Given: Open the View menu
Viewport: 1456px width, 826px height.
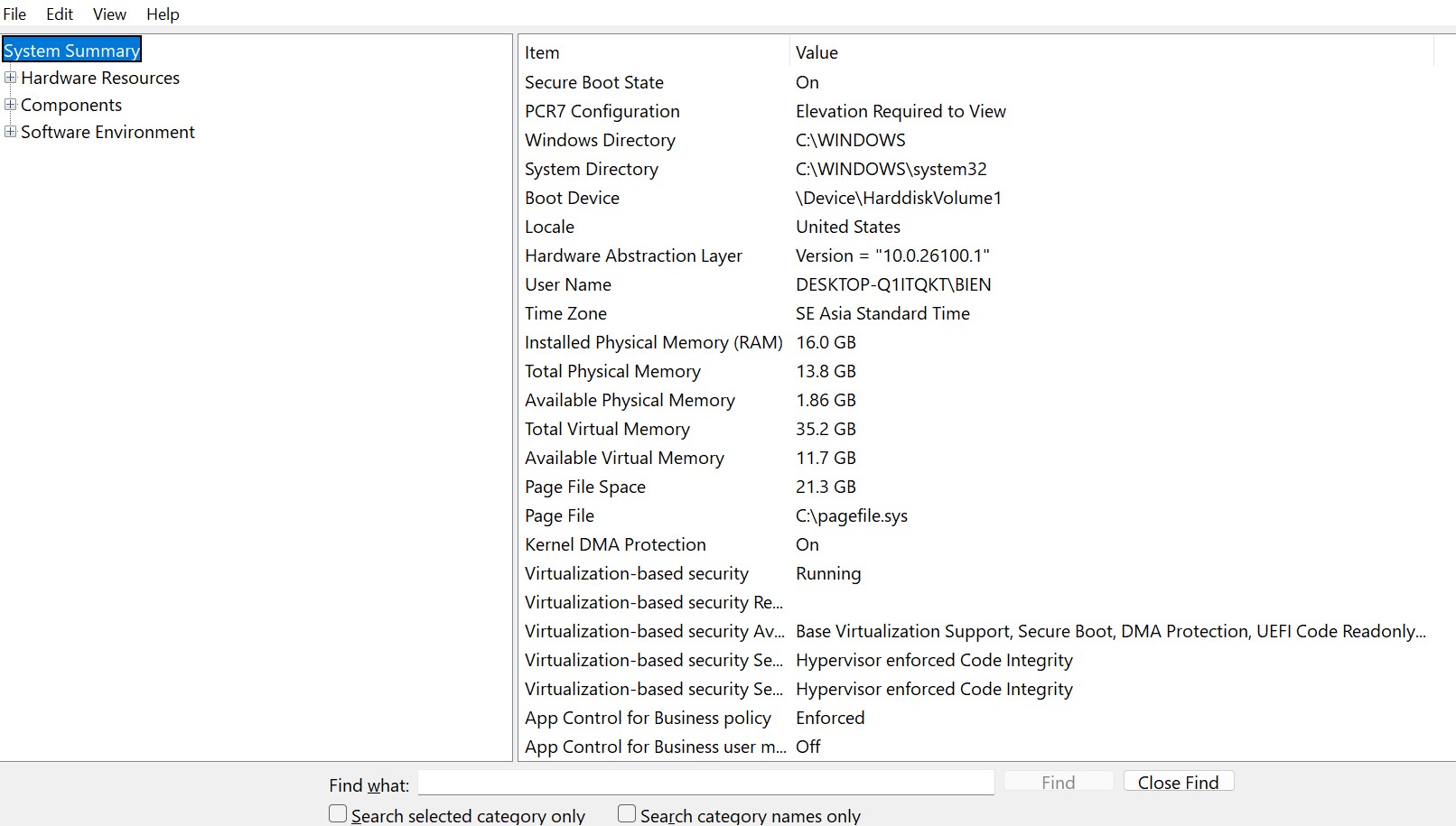Looking at the screenshot, I should [x=109, y=14].
